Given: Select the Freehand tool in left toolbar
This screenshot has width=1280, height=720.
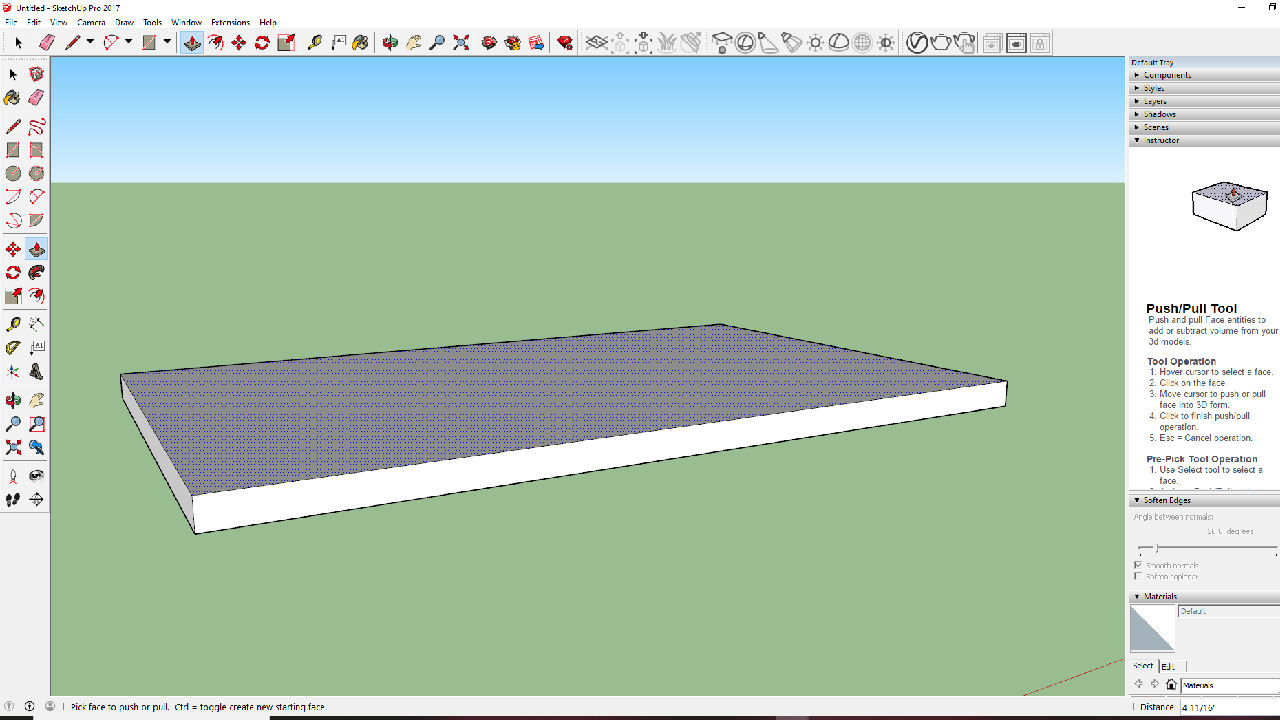Looking at the screenshot, I should pos(36,127).
